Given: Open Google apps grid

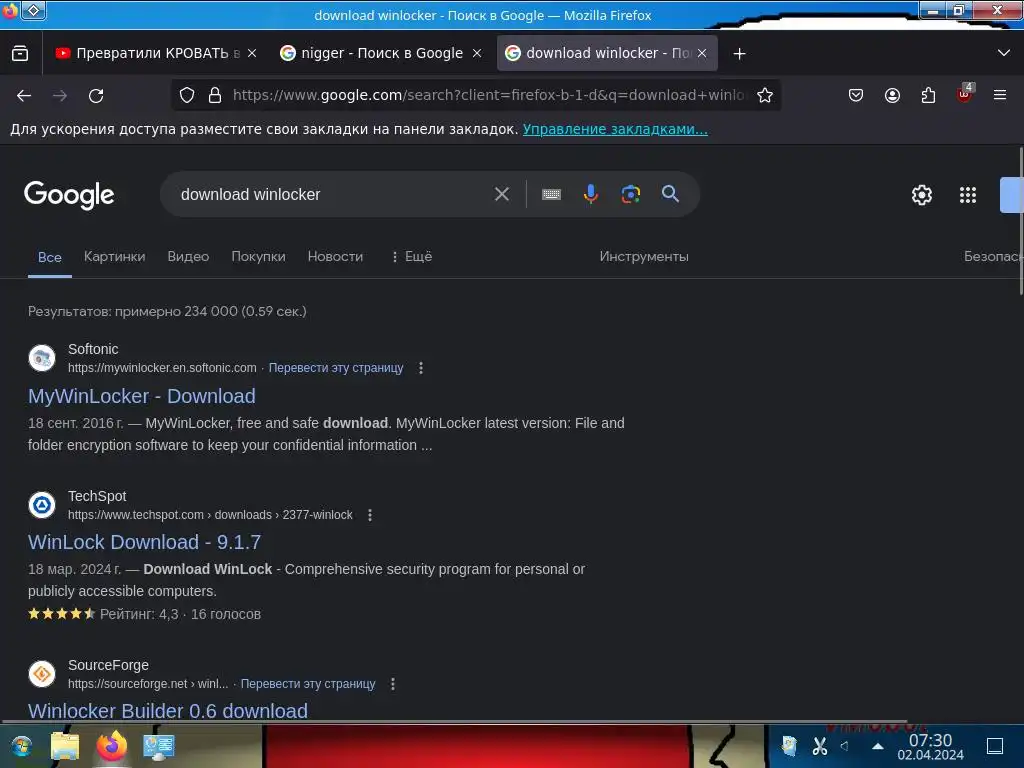Looking at the screenshot, I should tap(968, 195).
